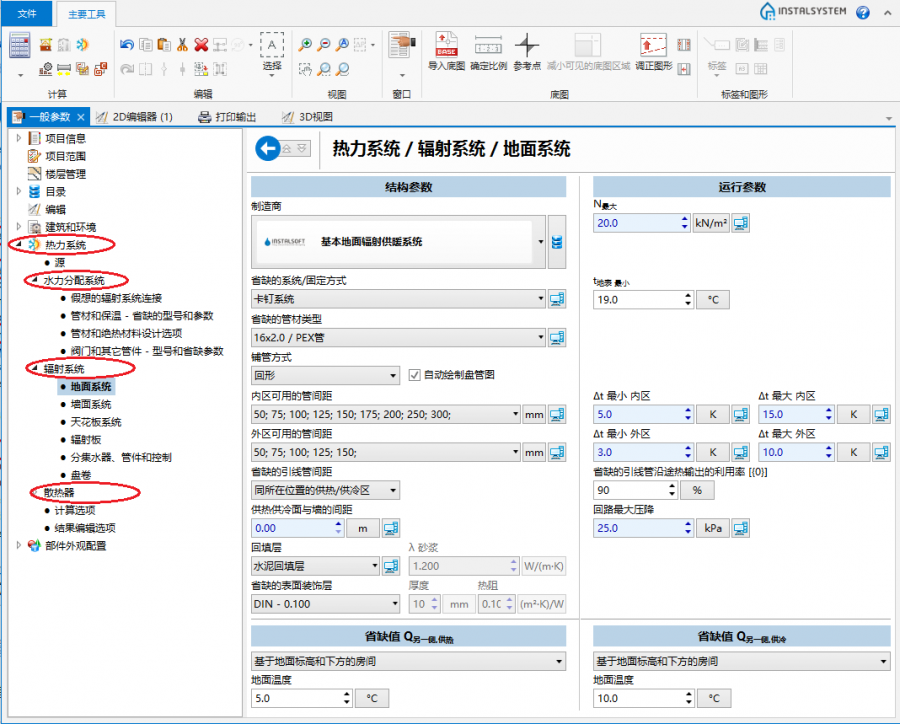Select 墙面系统 in the tree

coord(91,404)
